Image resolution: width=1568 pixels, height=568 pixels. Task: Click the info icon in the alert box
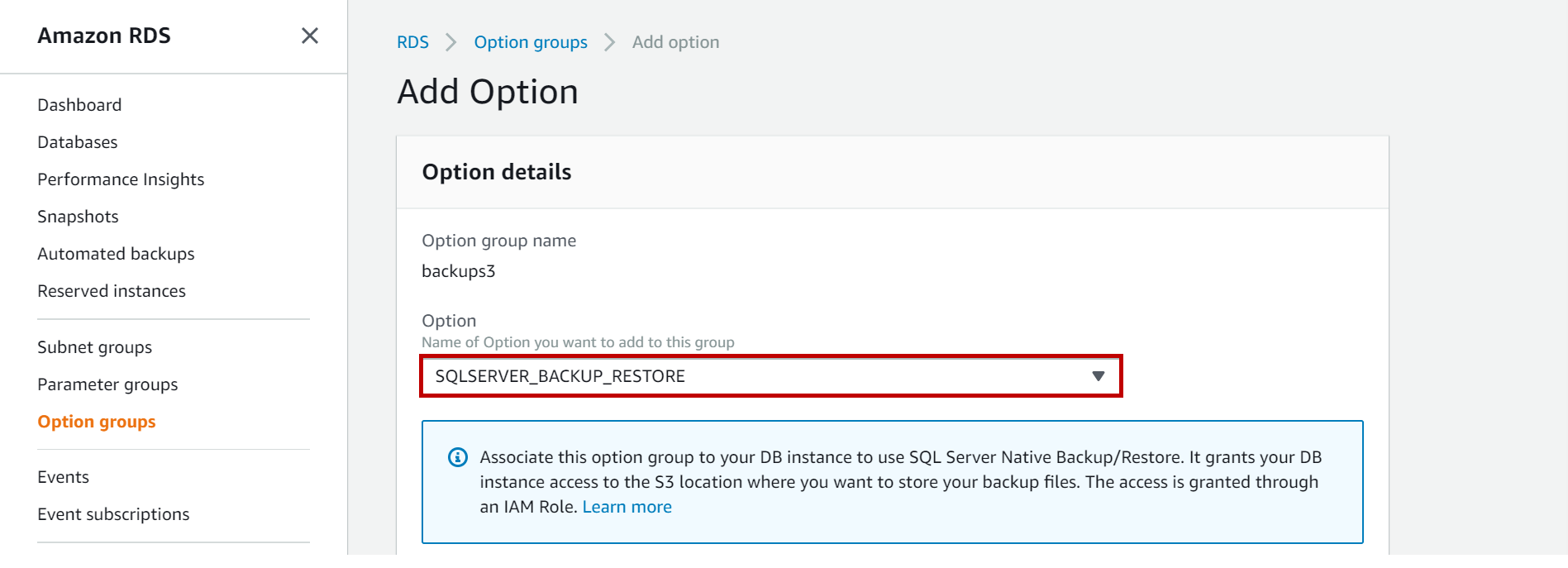tap(457, 457)
